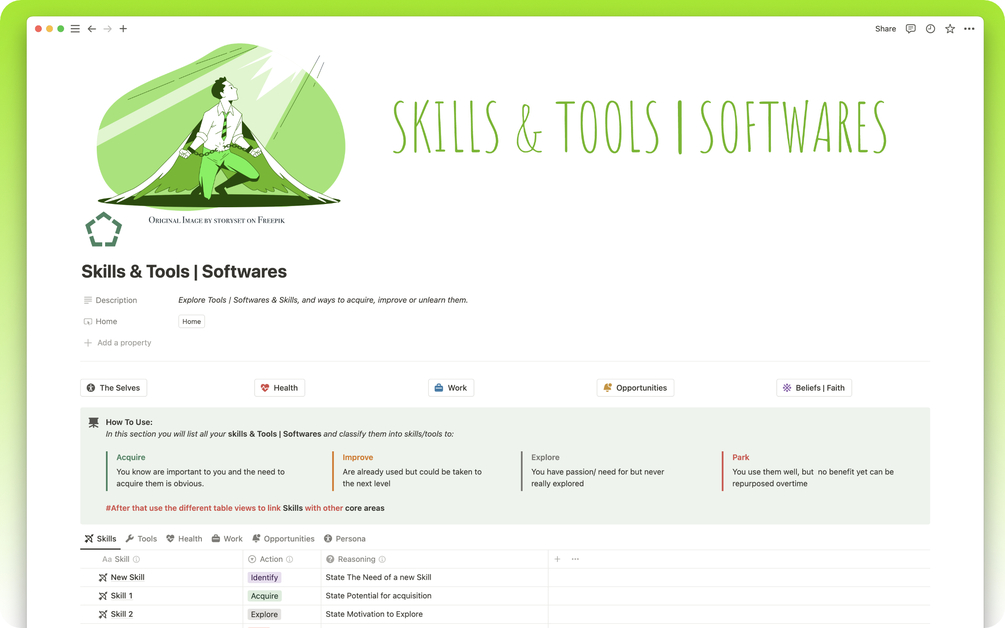Viewport: 1005px width, 628px height.
Task: Add a new table column with plus
Action: coord(558,559)
